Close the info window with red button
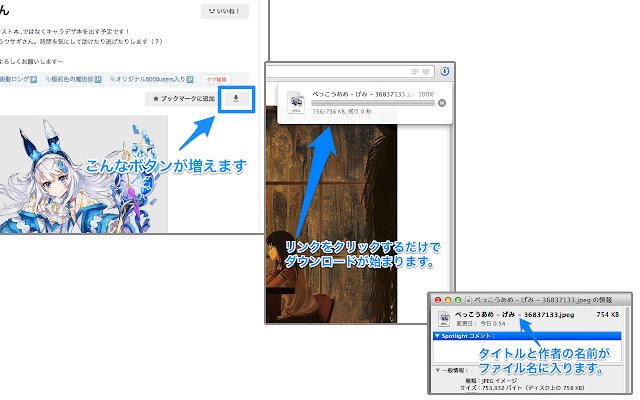Viewport: 640px width, 400px height. [438, 300]
